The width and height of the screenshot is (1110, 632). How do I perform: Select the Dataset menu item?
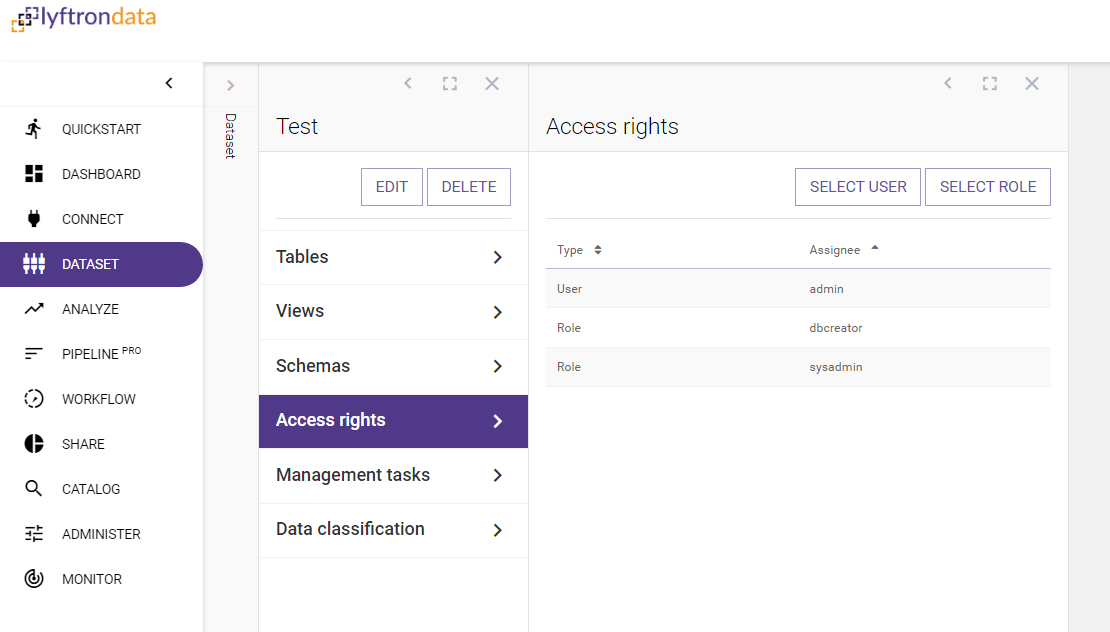[101, 264]
